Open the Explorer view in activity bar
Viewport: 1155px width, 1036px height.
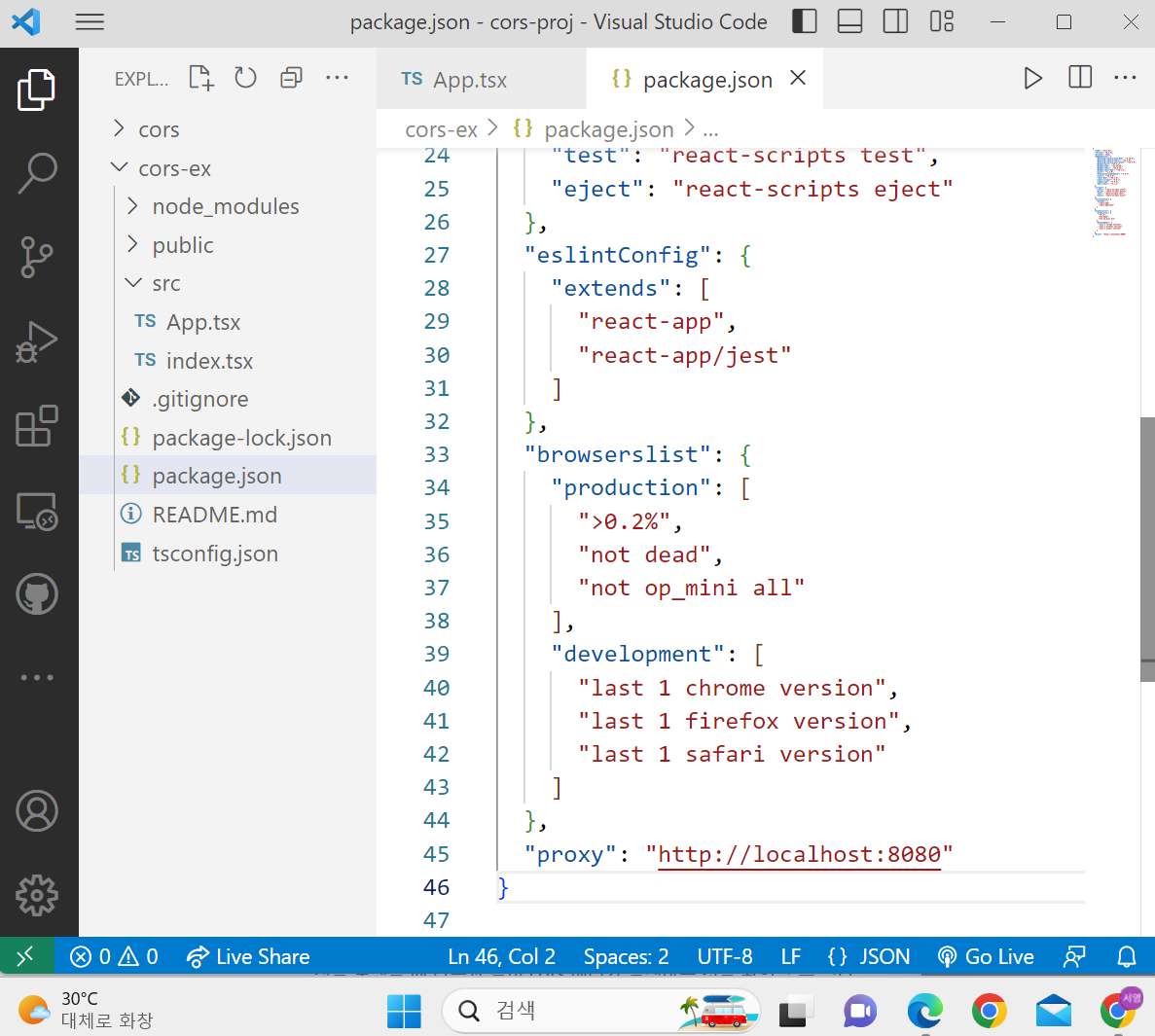pyautogui.click(x=37, y=89)
